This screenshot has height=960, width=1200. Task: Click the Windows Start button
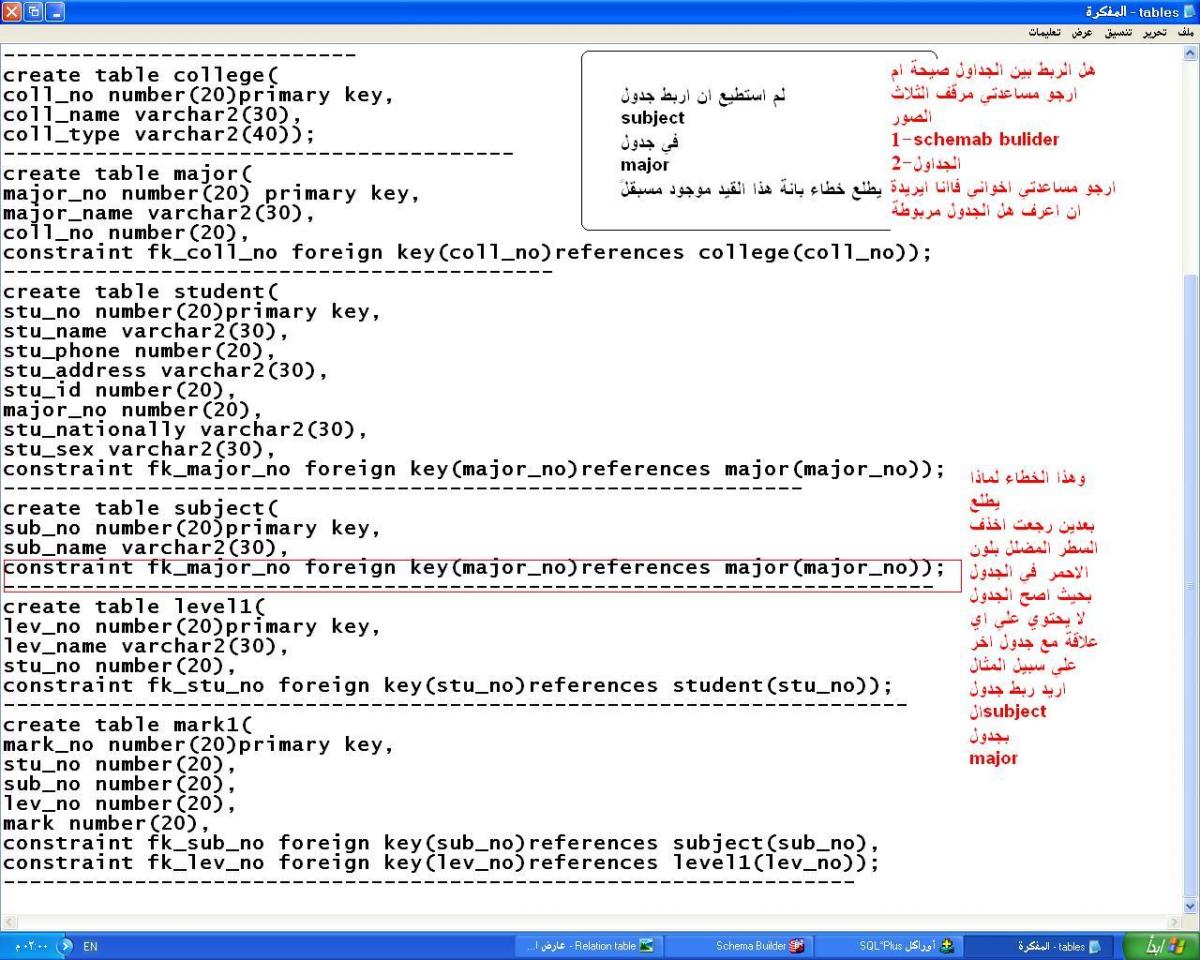point(1162,946)
